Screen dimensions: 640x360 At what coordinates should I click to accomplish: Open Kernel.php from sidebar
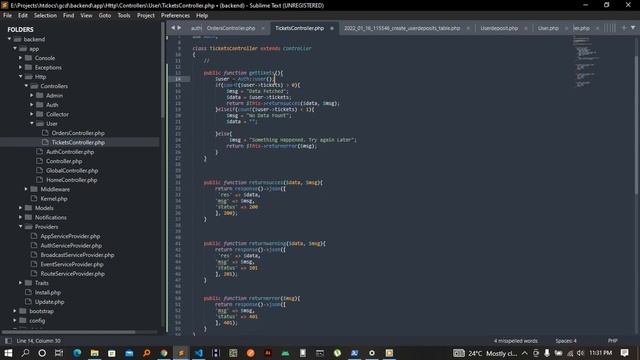coord(53,199)
